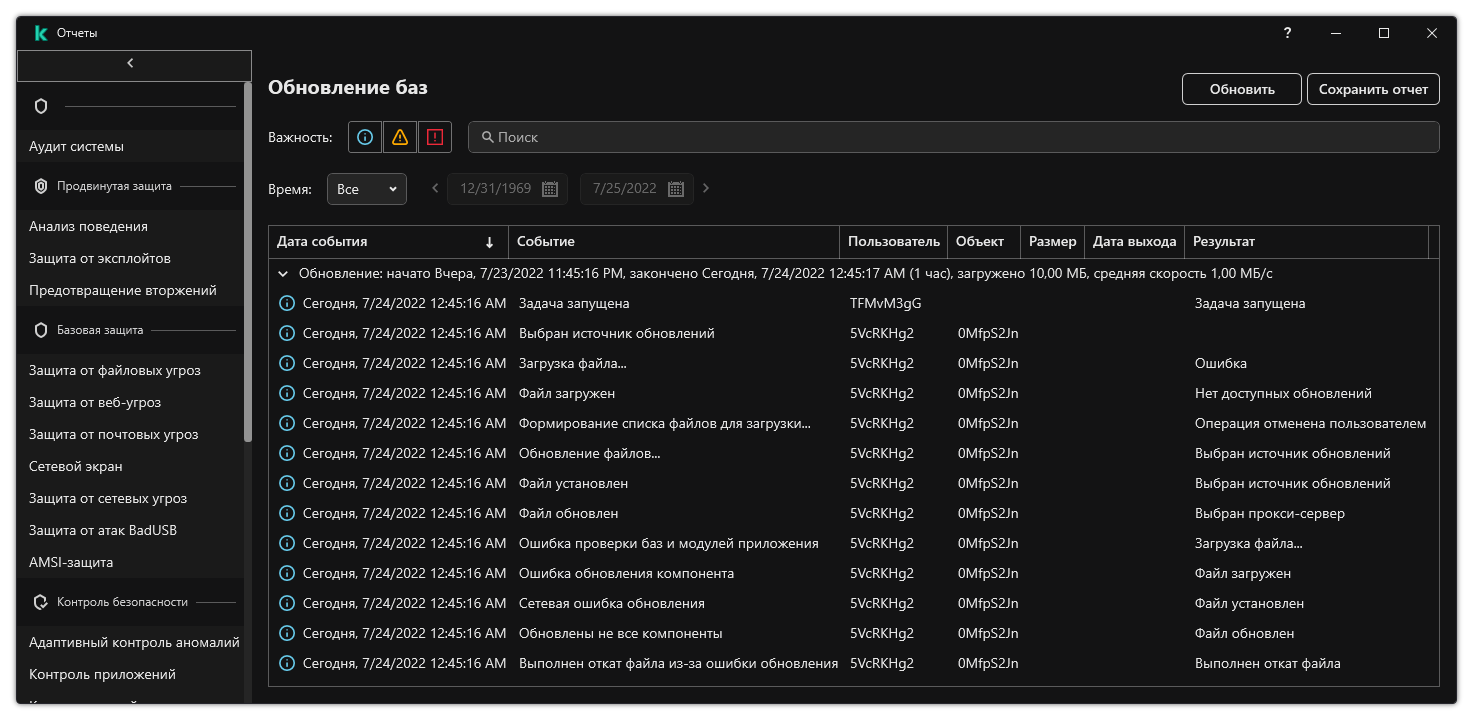
Task: Collapse the Обновление event group row
Action: point(284,273)
